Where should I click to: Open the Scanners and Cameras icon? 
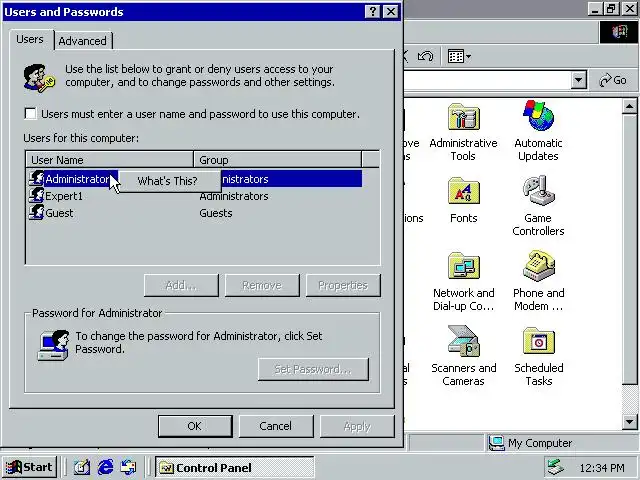pyautogui.click(x=464, y=340)
